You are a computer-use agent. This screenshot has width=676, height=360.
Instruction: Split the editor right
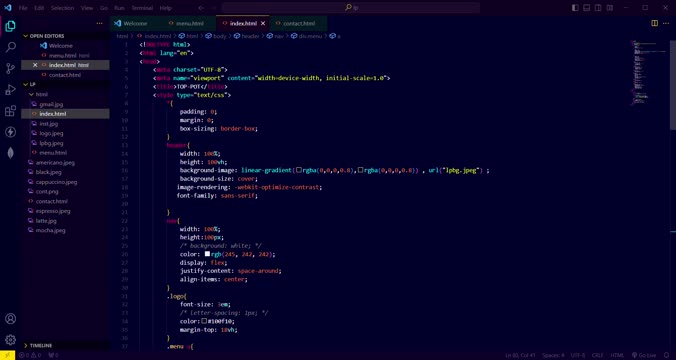click(x=654, y=23)
